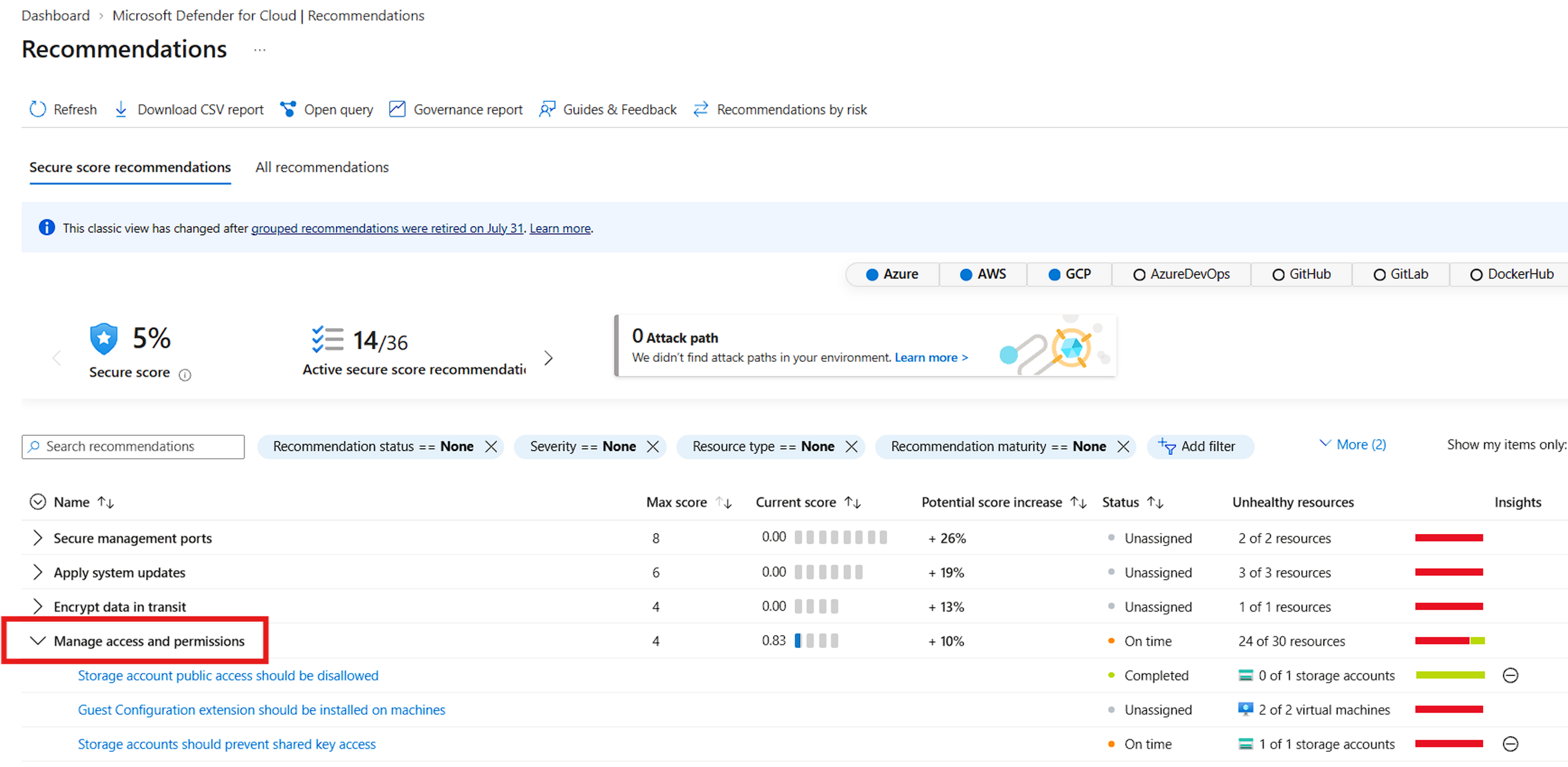Click the virtual machine icon in Guest Configuration row
The width and height of the screenshot is (1568, 767).
click(x=1245, y=709)
